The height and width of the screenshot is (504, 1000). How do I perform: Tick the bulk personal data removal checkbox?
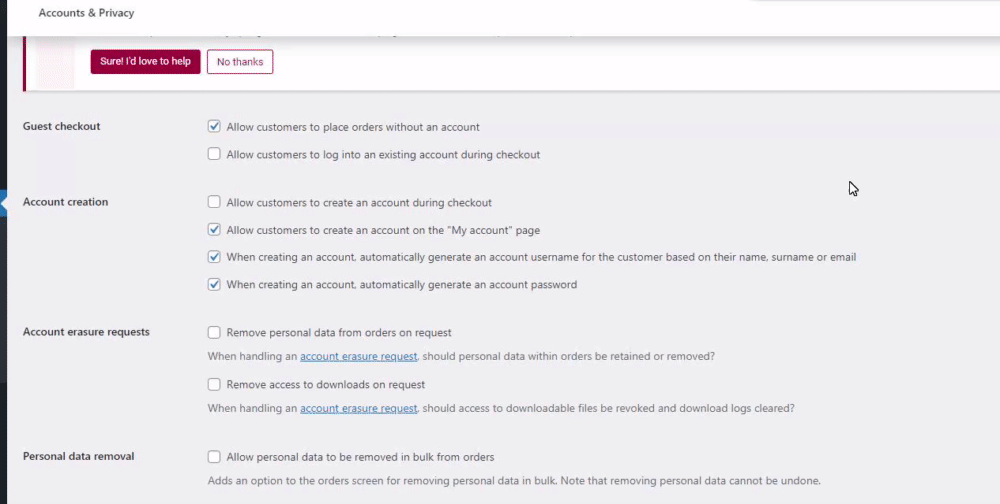[214, 457]
